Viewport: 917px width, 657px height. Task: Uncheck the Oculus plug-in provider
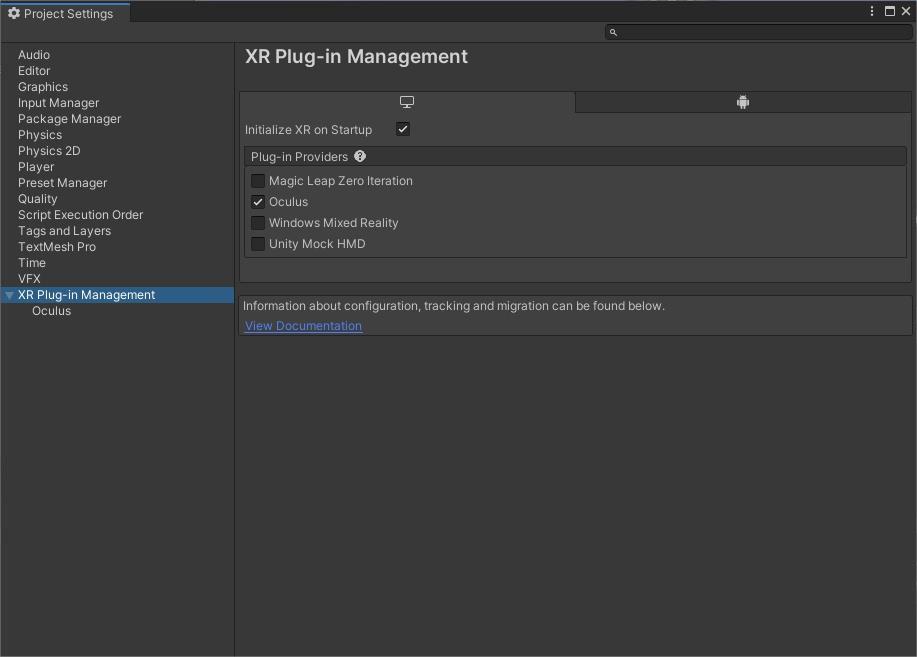(x=258, y=202)
